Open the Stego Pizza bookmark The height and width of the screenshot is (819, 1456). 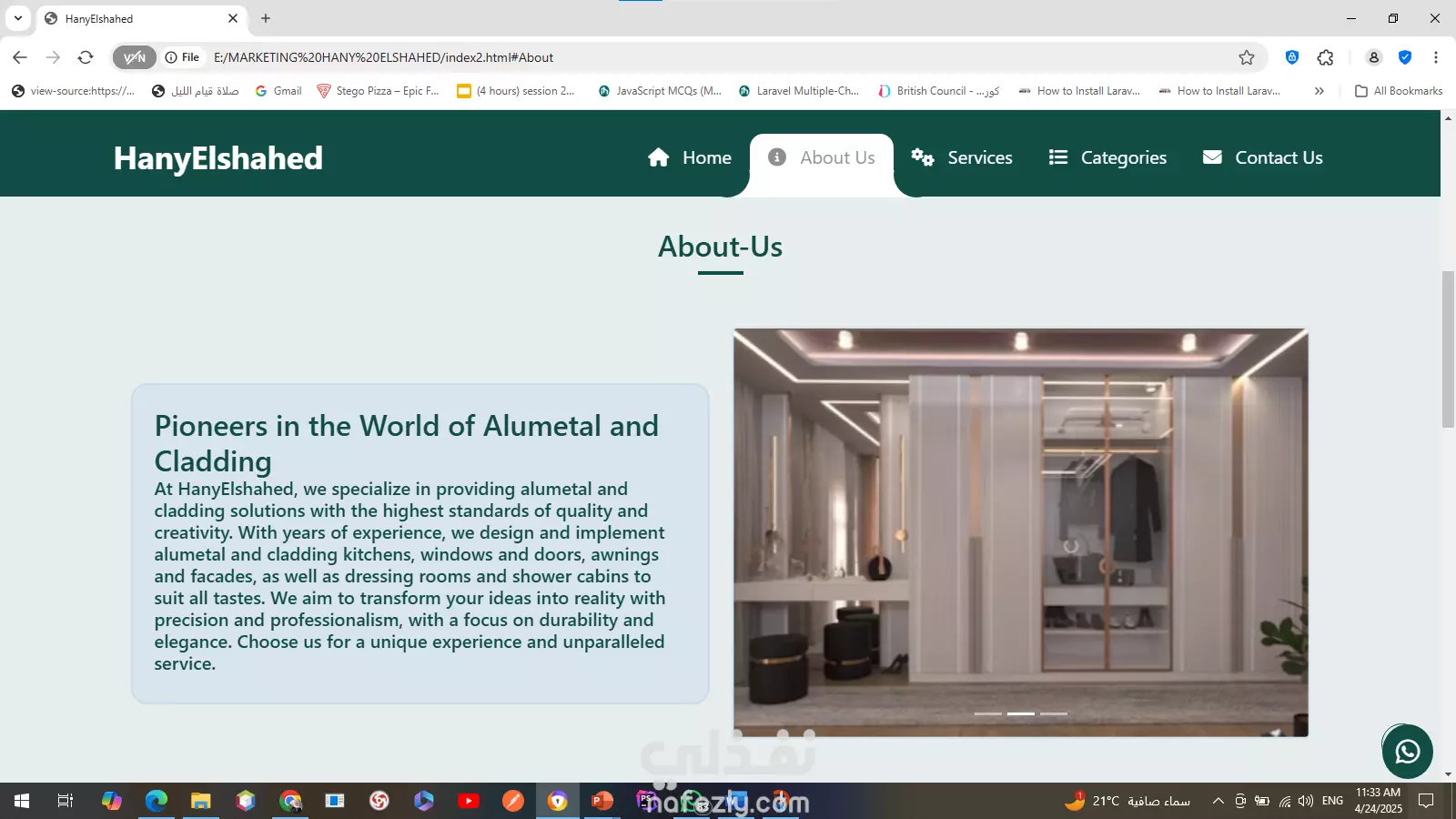[x=378, y=91]
